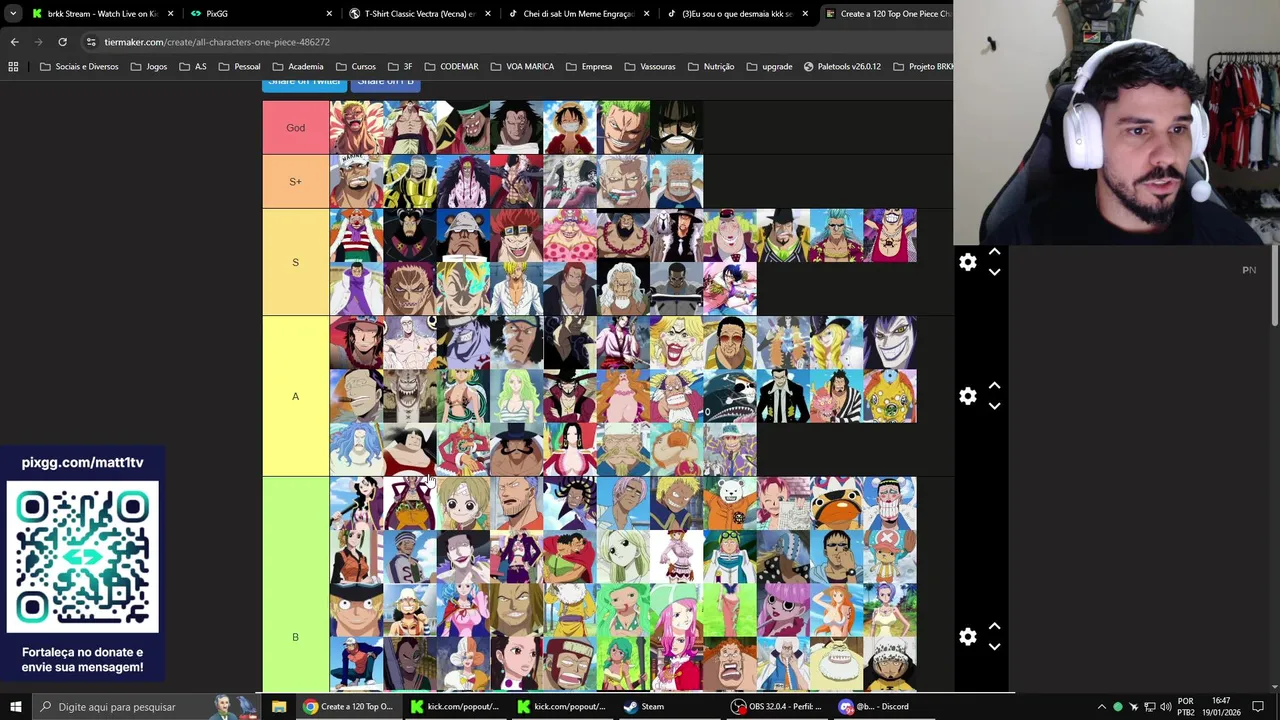
Task: Show hidden system tray icons
Action: 1102,707
